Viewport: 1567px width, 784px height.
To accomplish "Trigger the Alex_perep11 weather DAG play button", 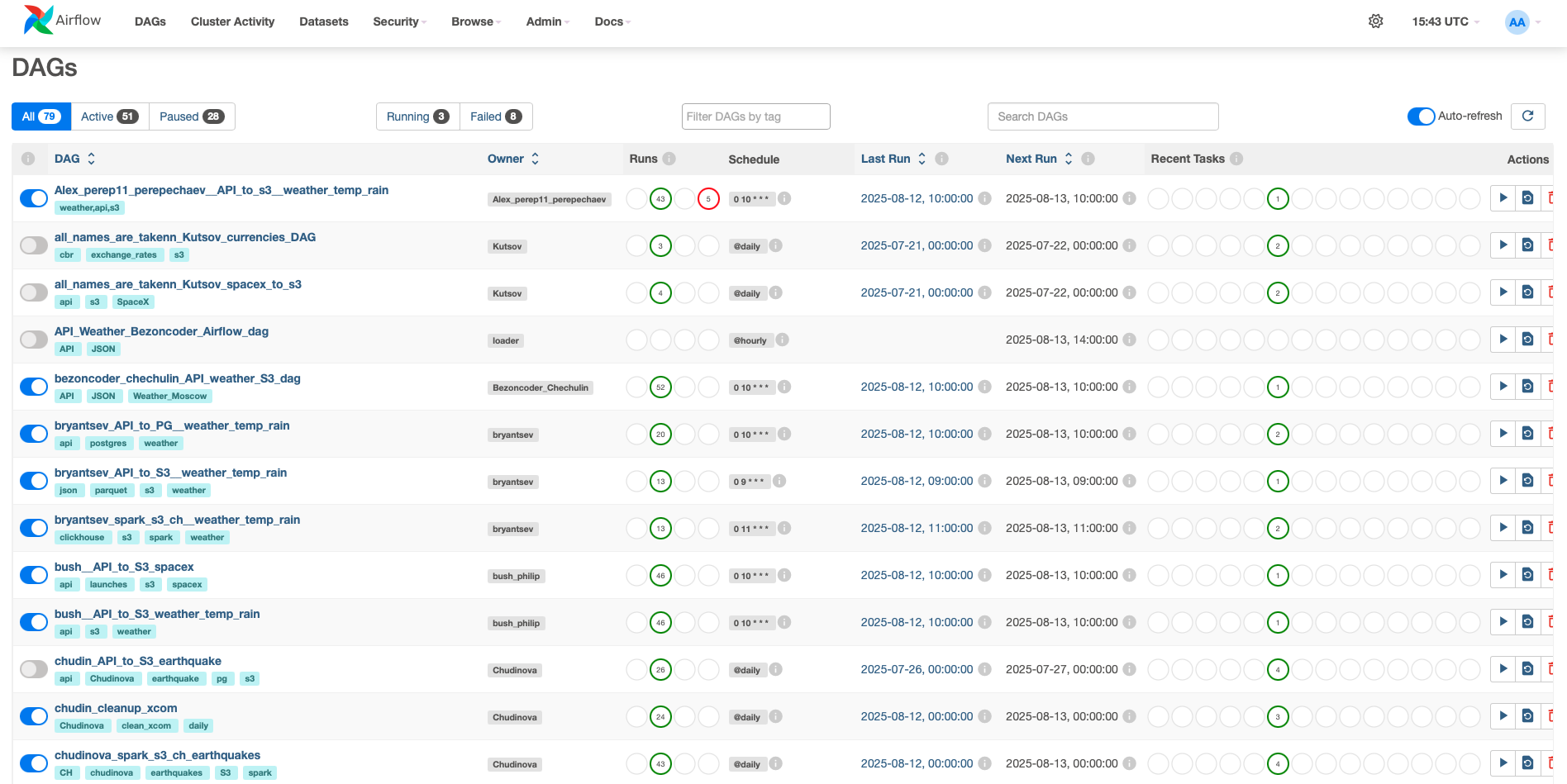I will pos(1503,198).
